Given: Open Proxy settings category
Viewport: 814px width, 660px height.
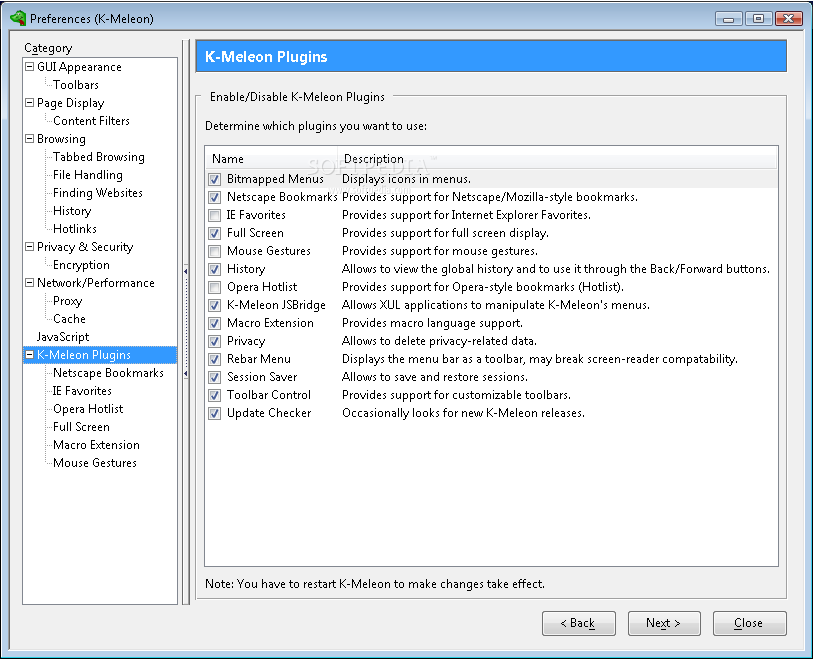Looking at the screenshot, I should 67,301.
